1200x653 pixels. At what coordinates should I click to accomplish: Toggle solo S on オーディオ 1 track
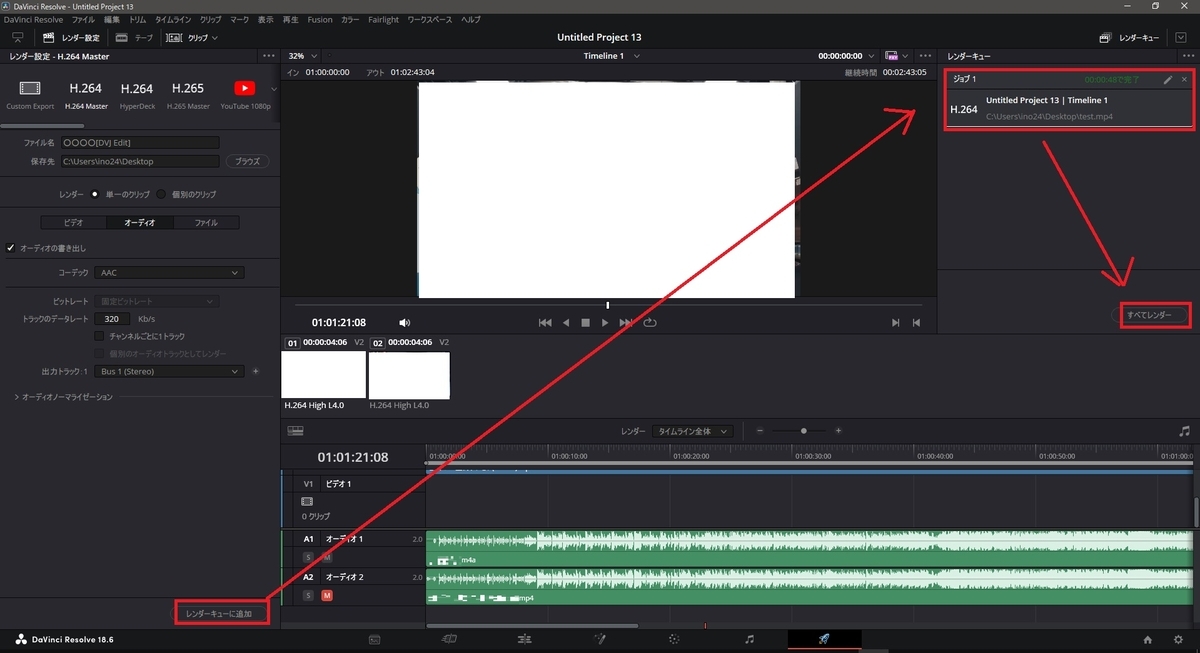tap(309, 557)
